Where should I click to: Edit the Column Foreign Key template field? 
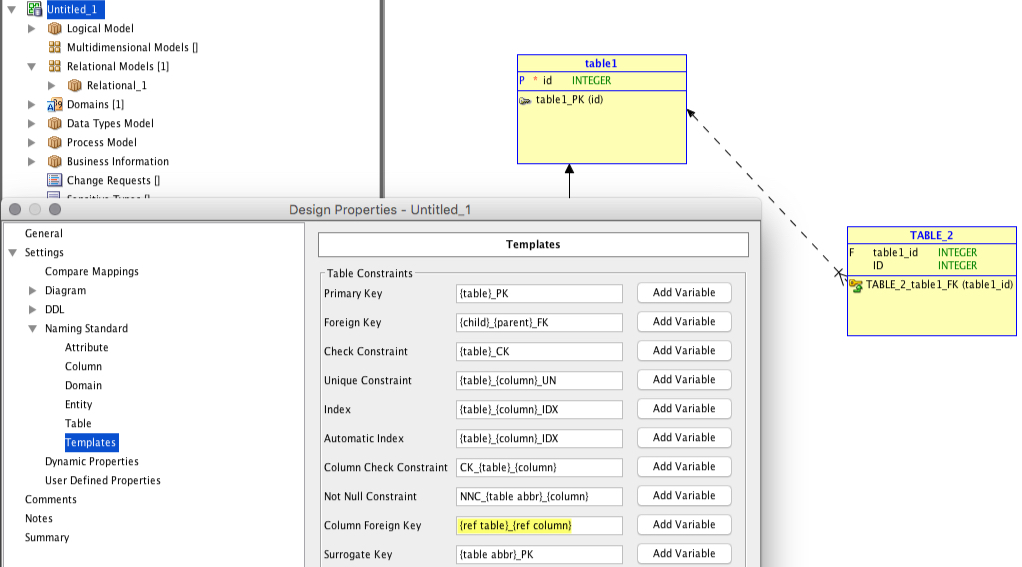[539, 526]
